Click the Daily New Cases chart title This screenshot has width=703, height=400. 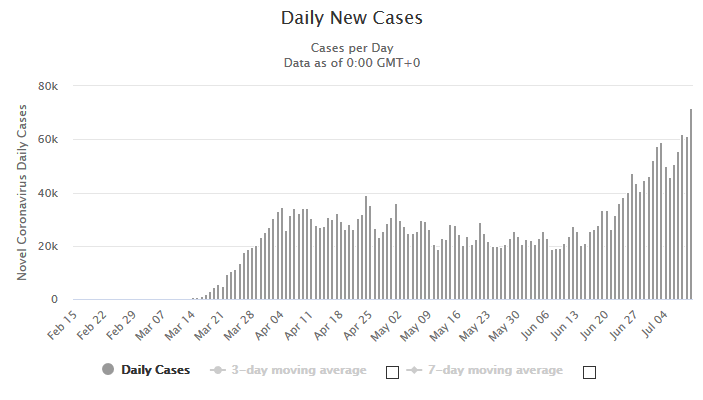pyautogui.click(x=352, y=18)
